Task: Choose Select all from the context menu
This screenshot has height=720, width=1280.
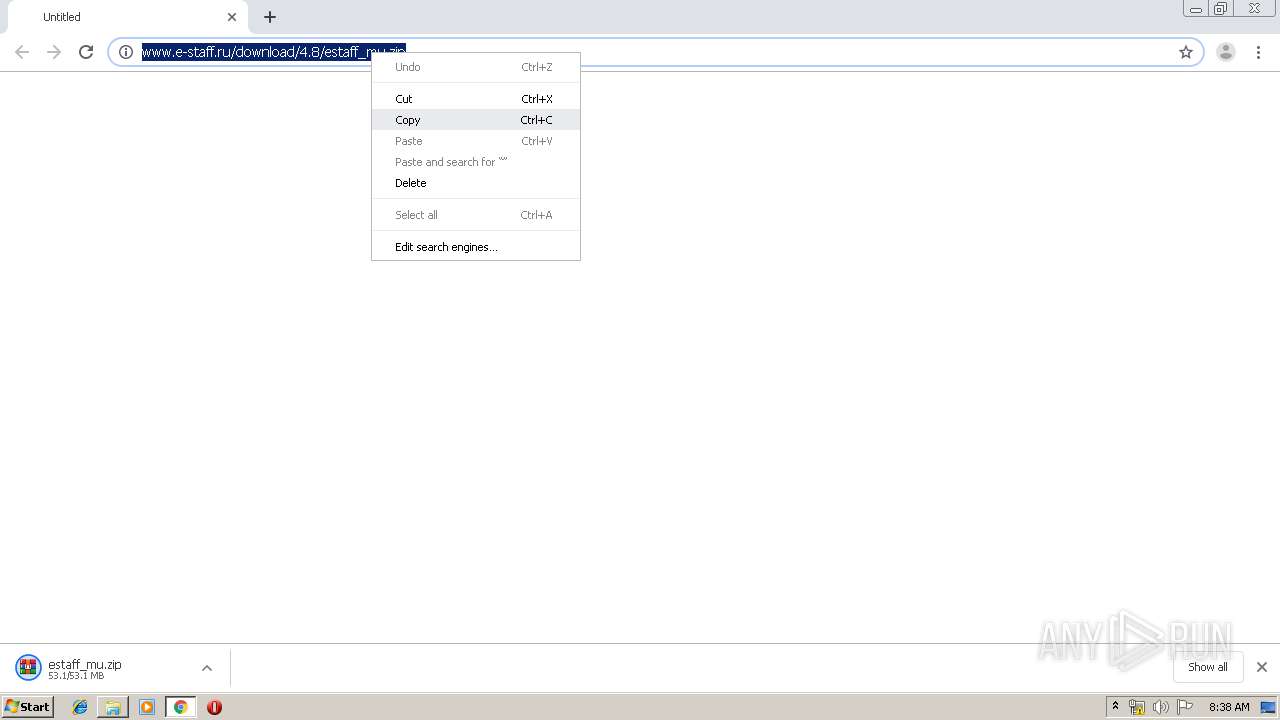Action: 476,215
